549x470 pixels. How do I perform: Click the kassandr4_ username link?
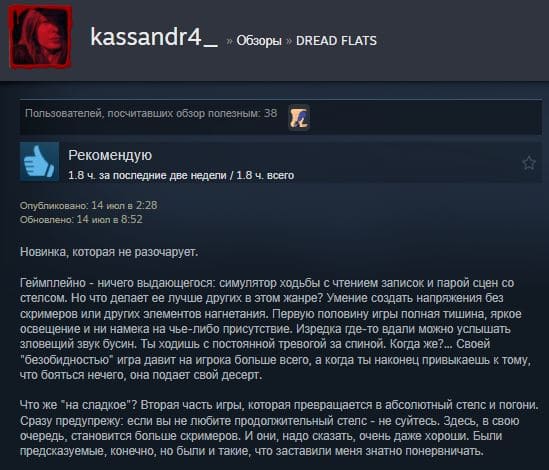click(x=154, y=37)
